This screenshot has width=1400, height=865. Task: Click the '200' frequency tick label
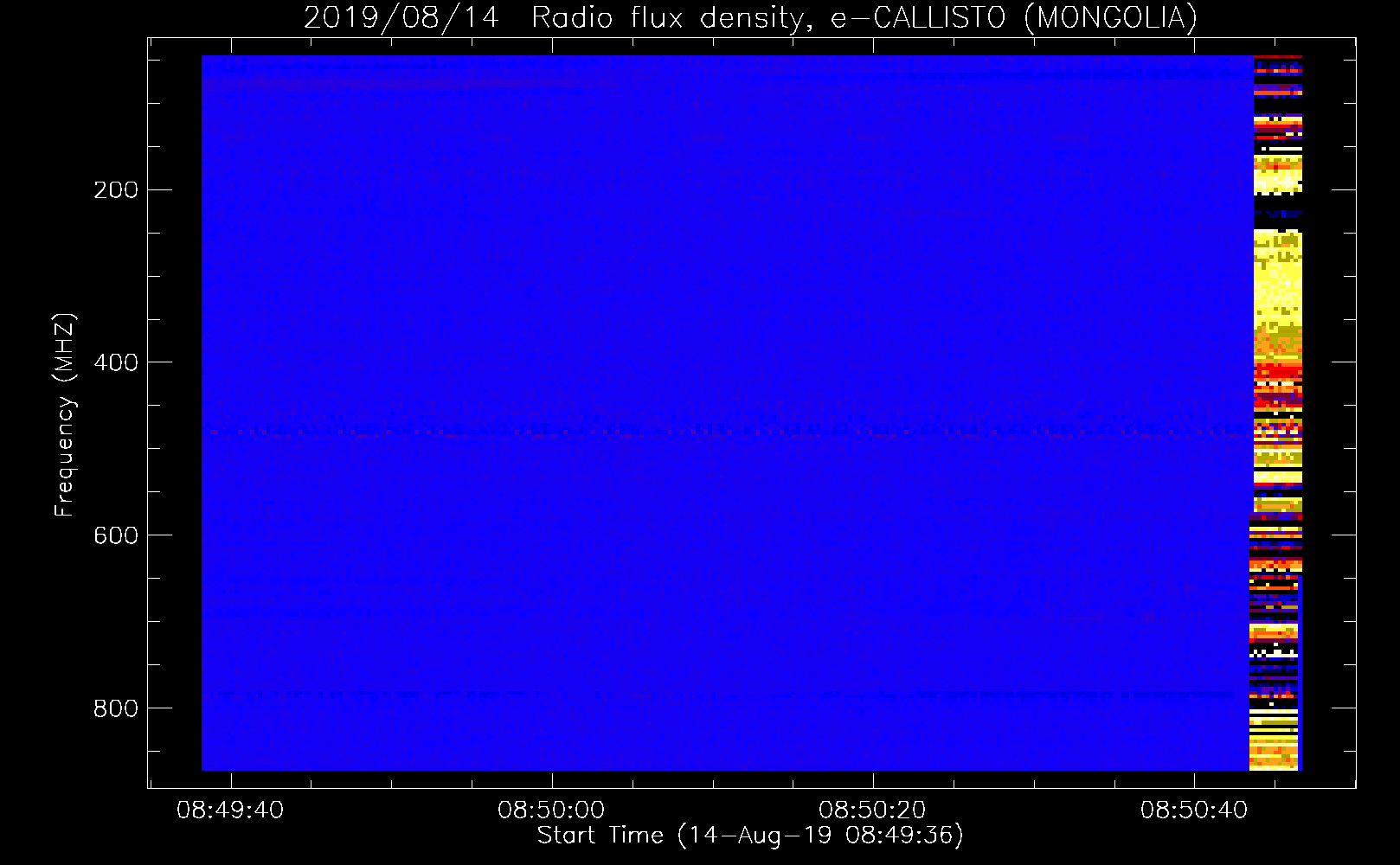point(116,190)
